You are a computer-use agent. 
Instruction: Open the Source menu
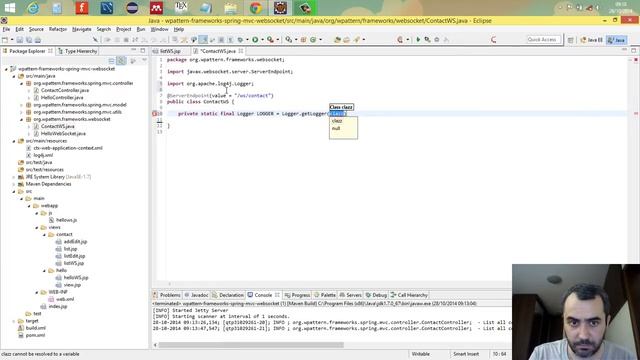point(36,29)
